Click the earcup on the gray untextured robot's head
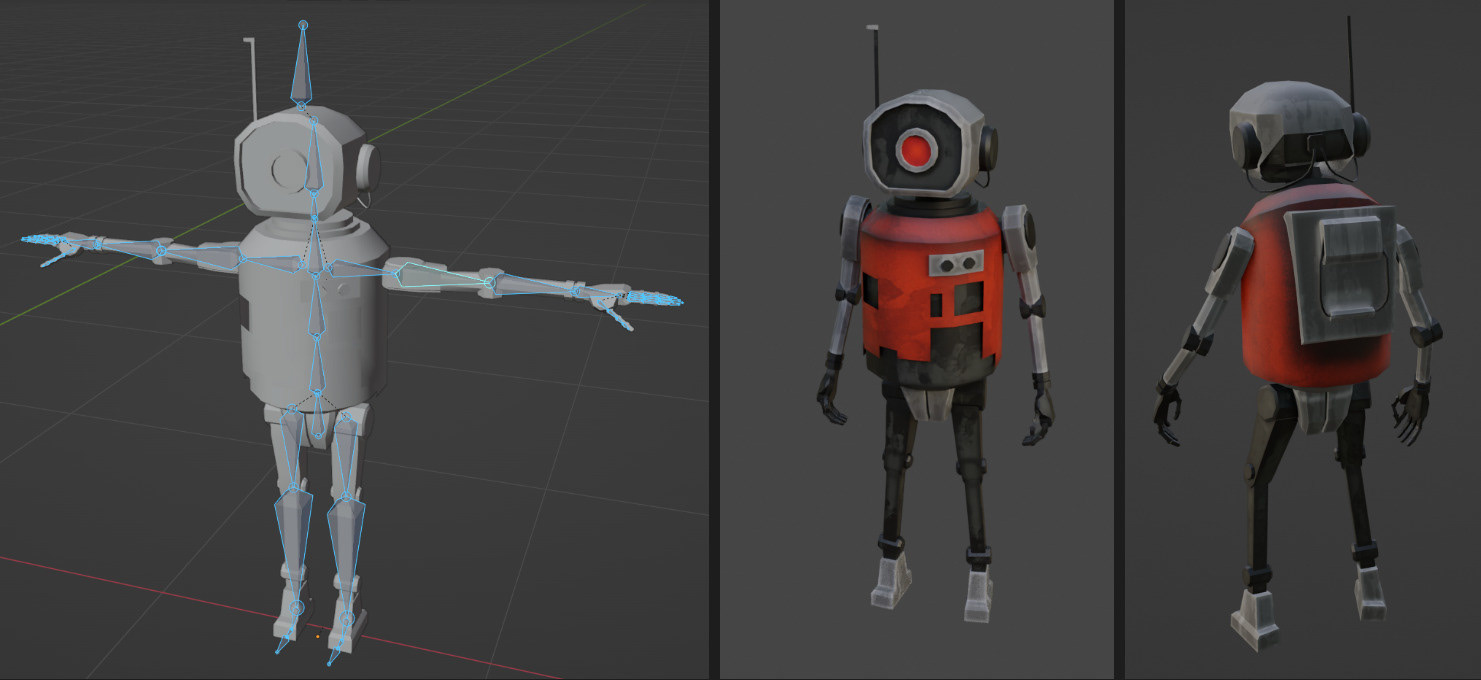The height and width of the screenshot is (680, 1481). (x=367, y=167)
